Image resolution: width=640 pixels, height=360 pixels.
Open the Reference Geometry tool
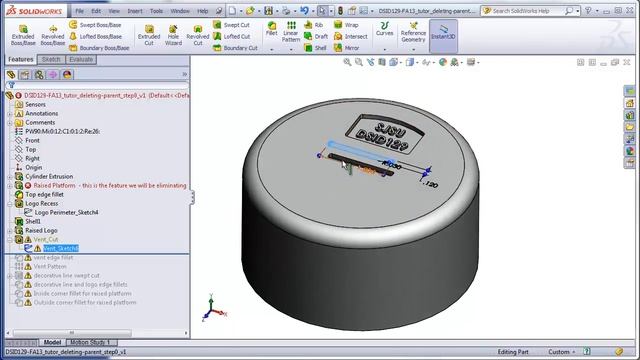(413, 32)
